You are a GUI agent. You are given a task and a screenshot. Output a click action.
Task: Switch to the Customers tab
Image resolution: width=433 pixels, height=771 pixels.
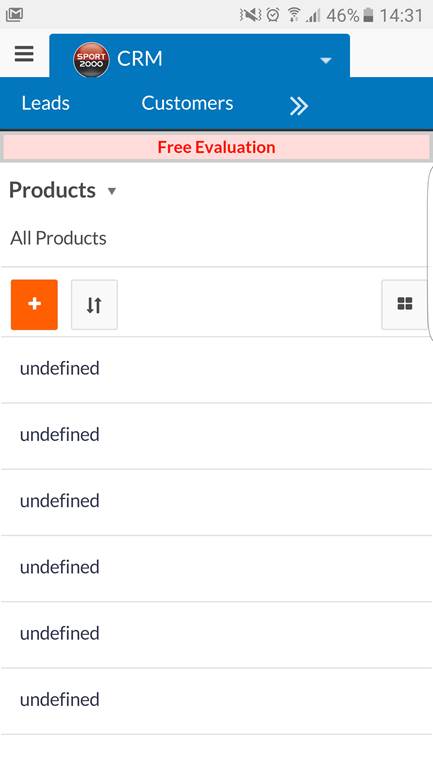click(187, 103)
